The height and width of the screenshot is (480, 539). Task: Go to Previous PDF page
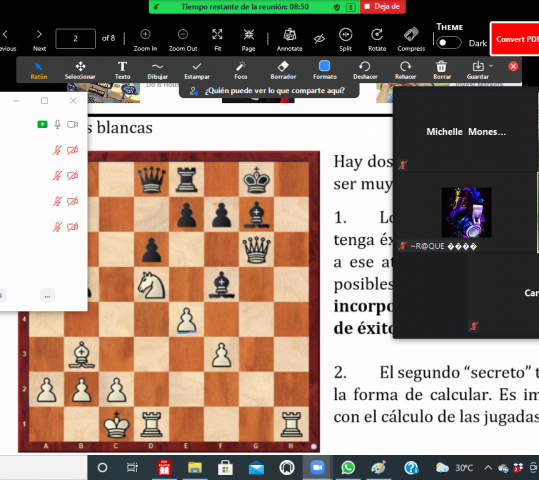(8, 40)
